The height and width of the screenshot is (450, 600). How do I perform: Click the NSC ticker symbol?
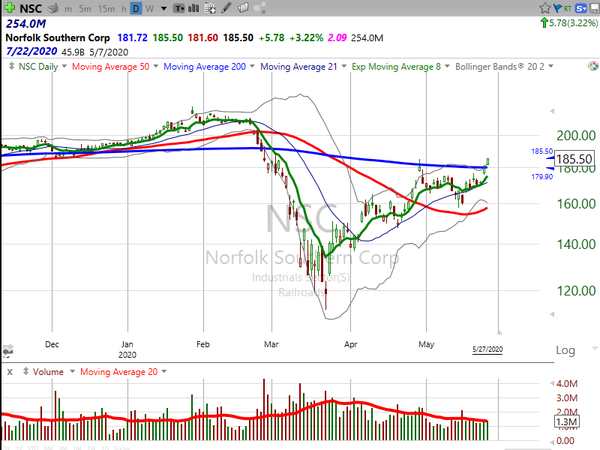(x=29, y=7)
